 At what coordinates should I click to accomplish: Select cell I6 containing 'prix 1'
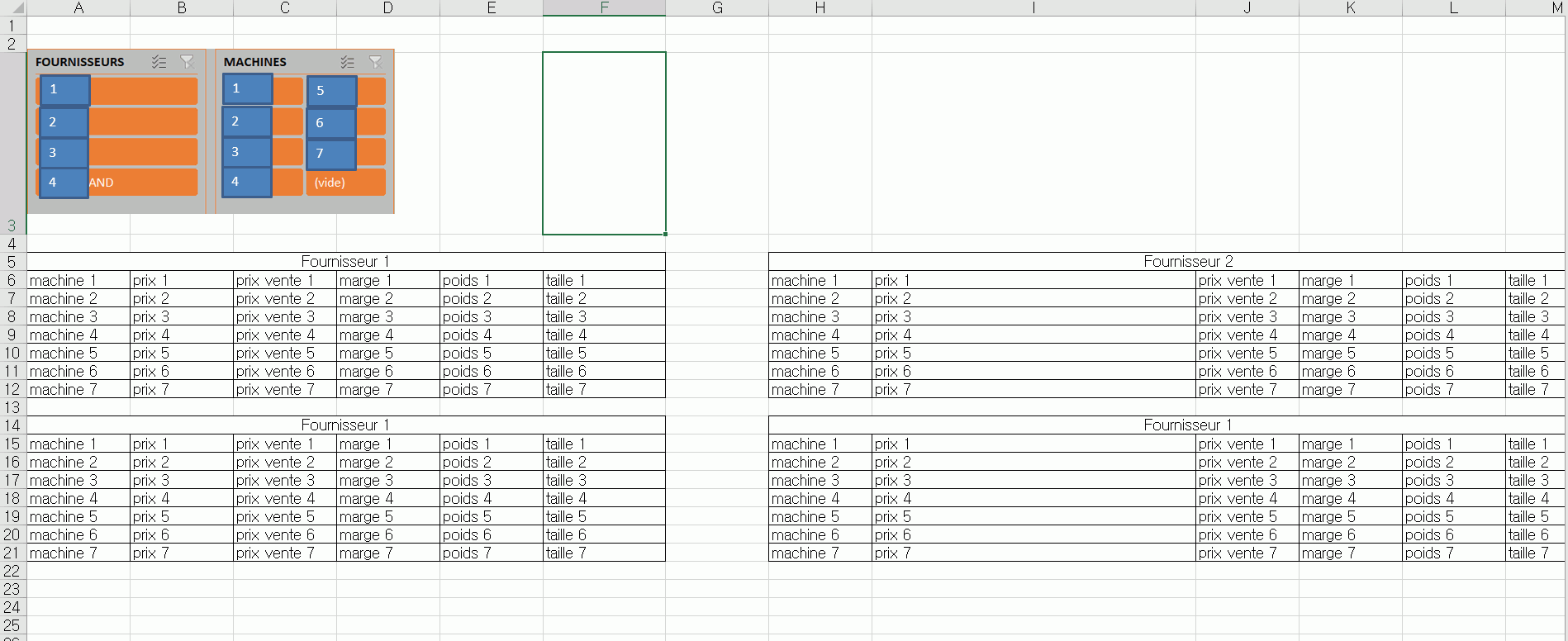coord(1033,280)
